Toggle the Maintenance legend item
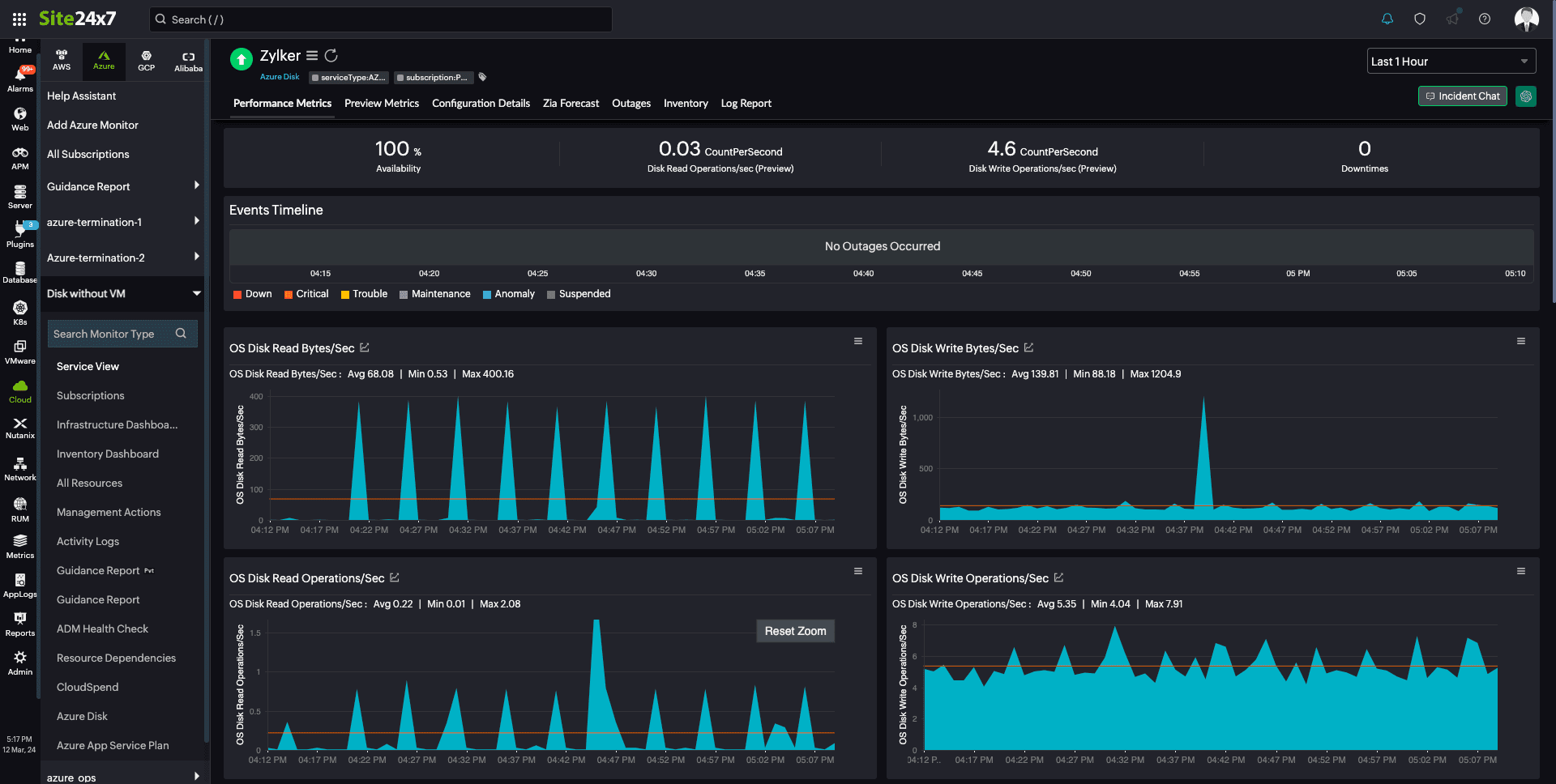Viewport: 1556px width, 784px height. [x=435, y=293]
